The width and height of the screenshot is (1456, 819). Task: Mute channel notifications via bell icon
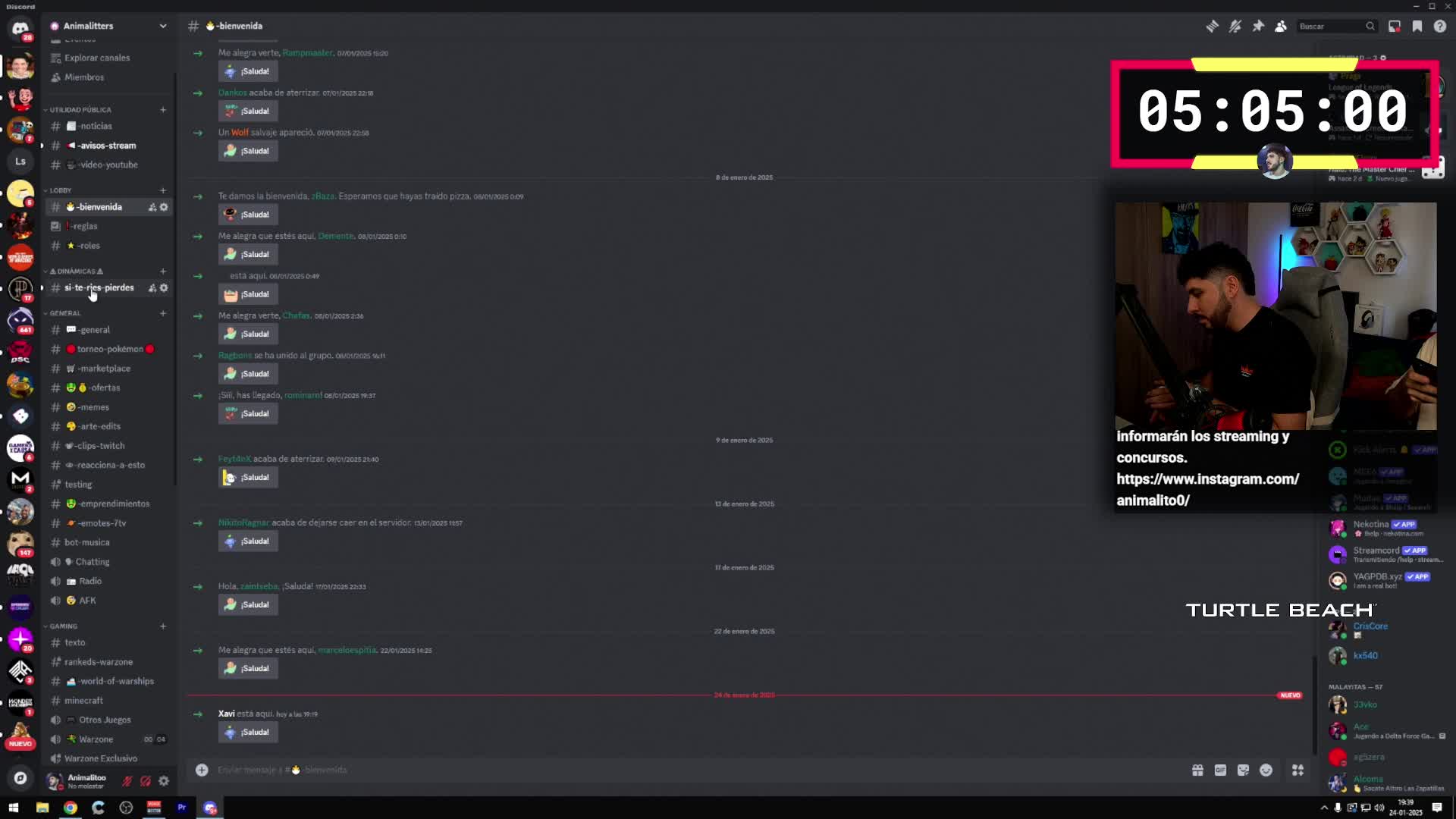[x=1235, y=26]
